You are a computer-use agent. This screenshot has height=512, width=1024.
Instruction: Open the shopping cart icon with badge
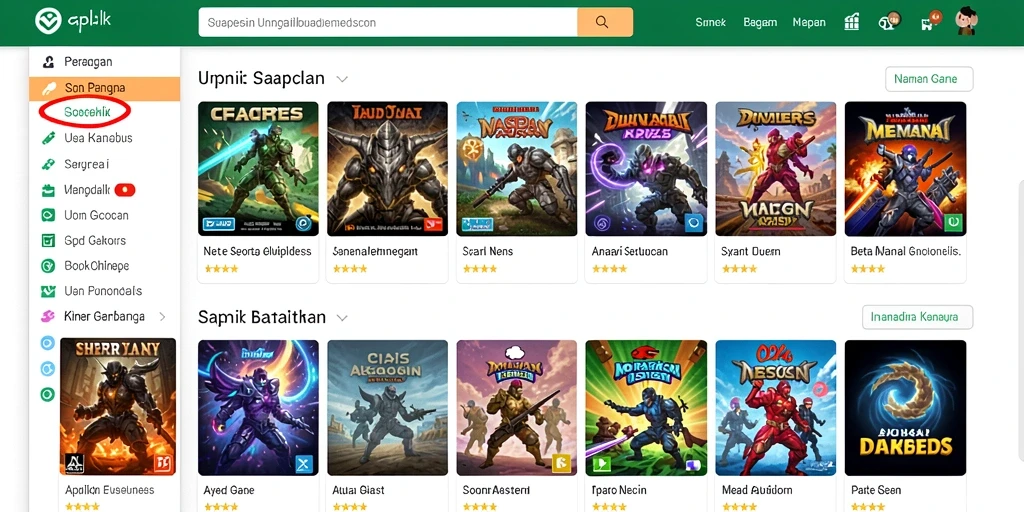pyautogui.click(x=929, y=22)
